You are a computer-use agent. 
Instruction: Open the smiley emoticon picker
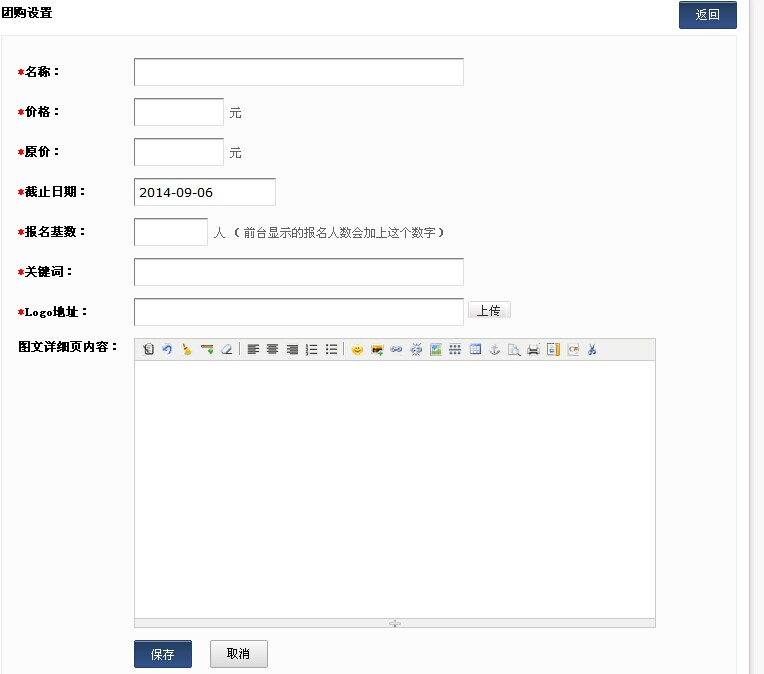[357, 350]
